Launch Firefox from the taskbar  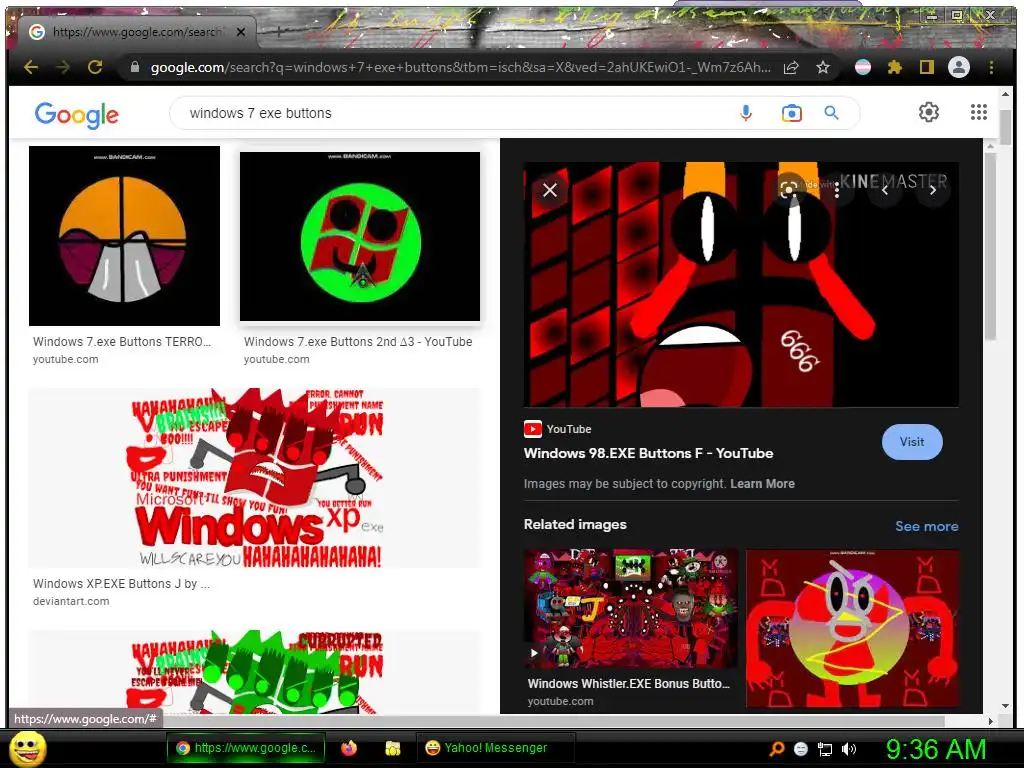349,748
